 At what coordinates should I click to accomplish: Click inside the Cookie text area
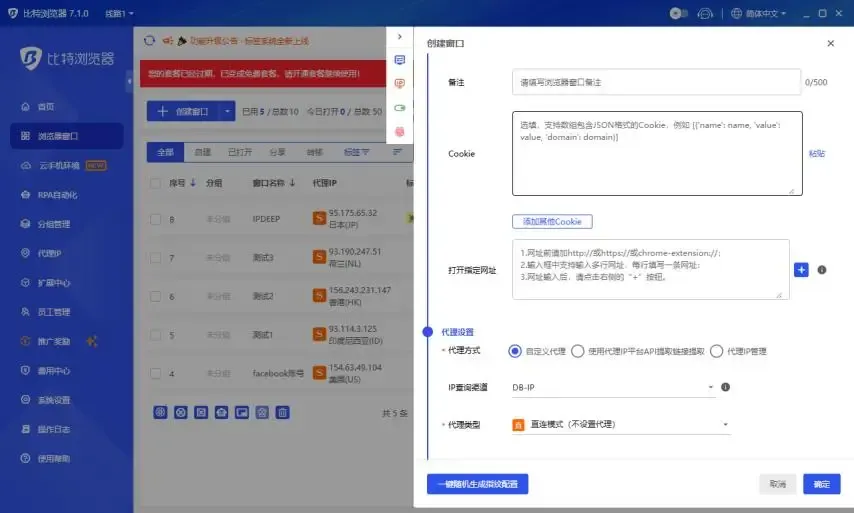pyautogui.click(x=657, y=154)
